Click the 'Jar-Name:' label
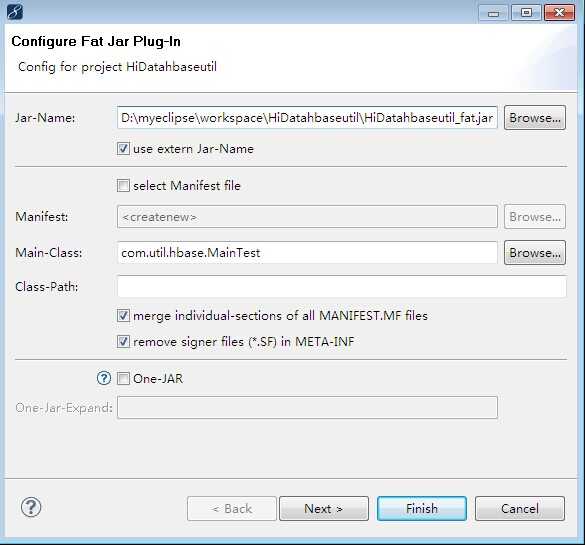The width and height of the screenshot is (585, 545). point(45,118)
